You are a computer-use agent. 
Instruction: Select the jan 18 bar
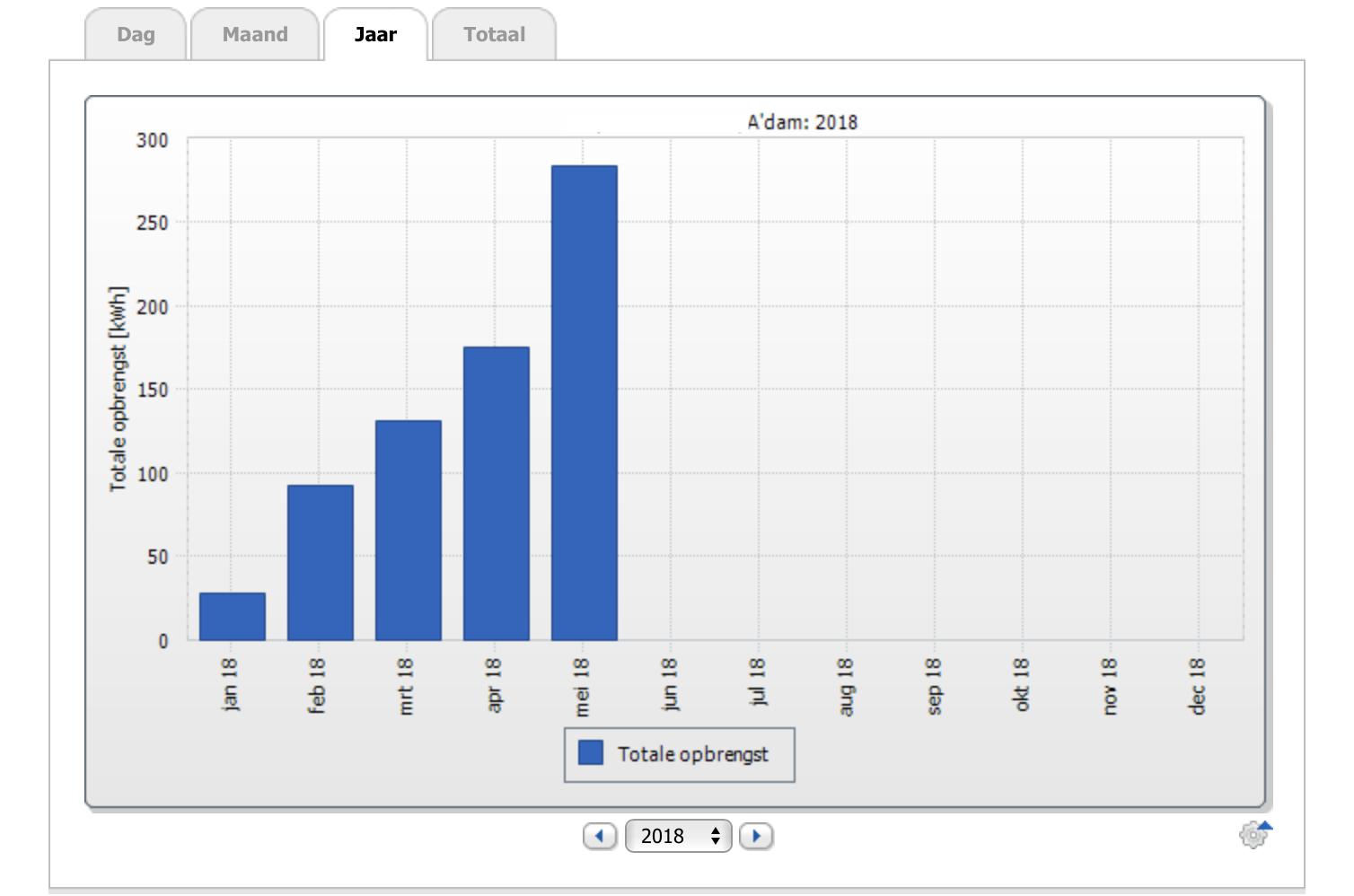(232, 617)
